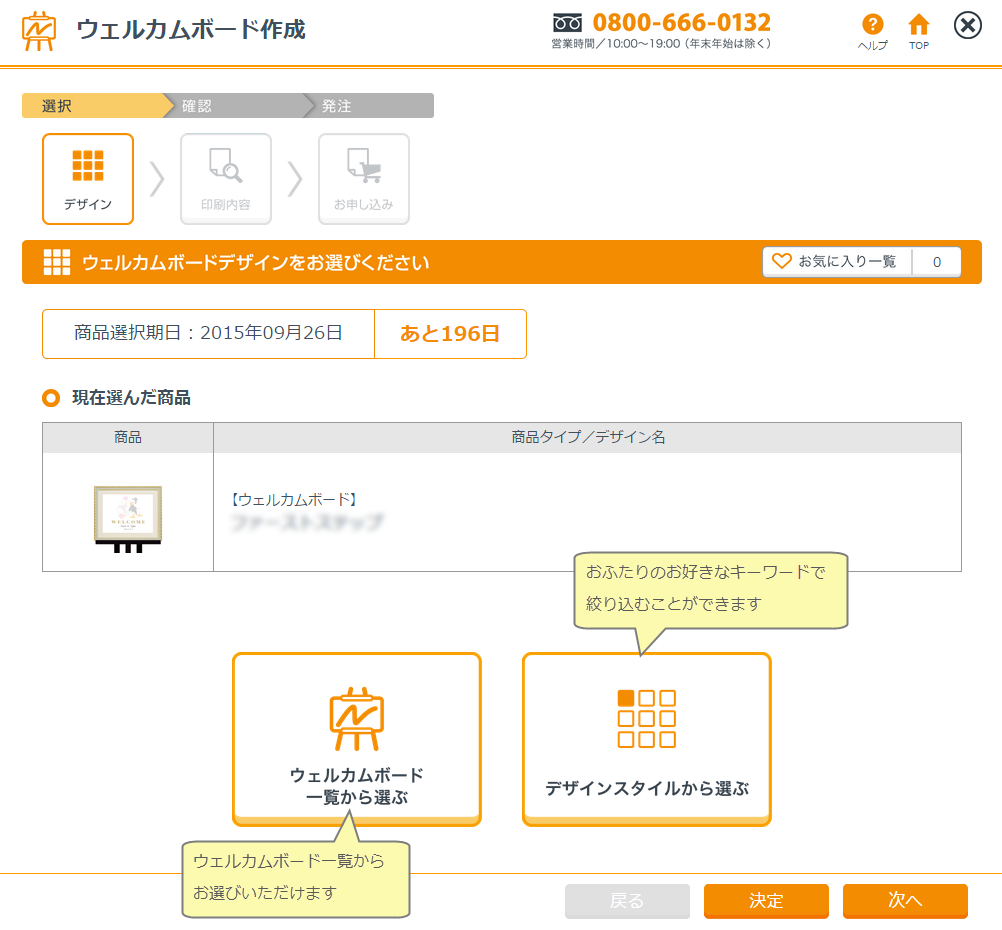Choose デザインスタイルから選ぶ option
This screenshot has width=1002, height=930.
(647, 739)
